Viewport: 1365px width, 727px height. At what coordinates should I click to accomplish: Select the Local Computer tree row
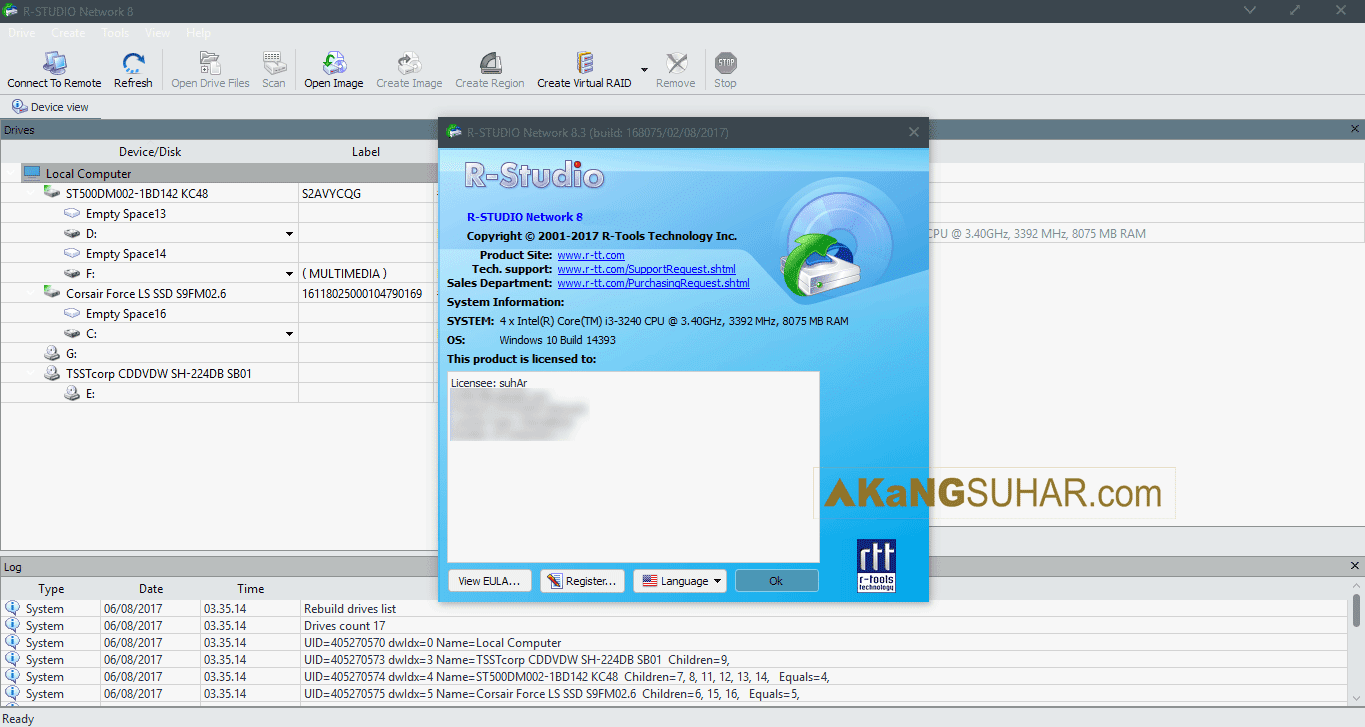(x=217, y=173)
